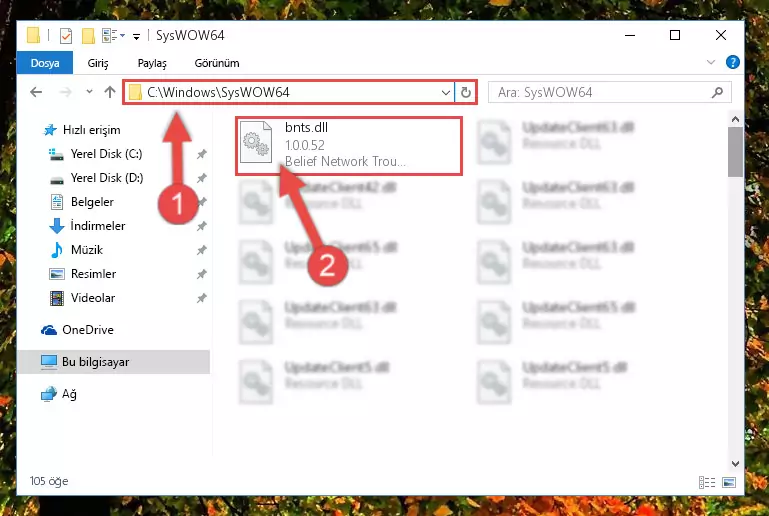This screenshot has width=769, height=516.
Task: Click the search magnifier icon
Action: pyautogui.click(x=717, y=92)
